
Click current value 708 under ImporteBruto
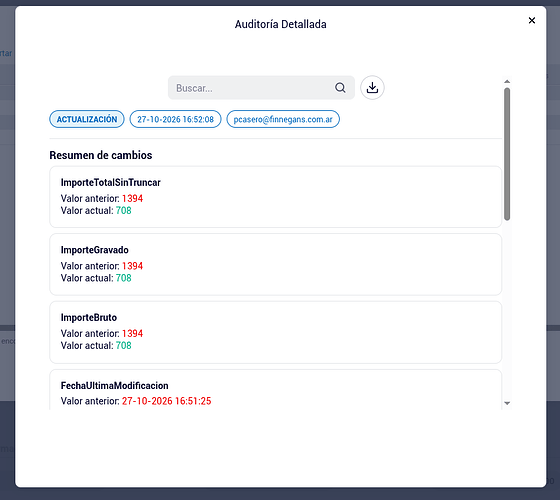coord(124,345)
